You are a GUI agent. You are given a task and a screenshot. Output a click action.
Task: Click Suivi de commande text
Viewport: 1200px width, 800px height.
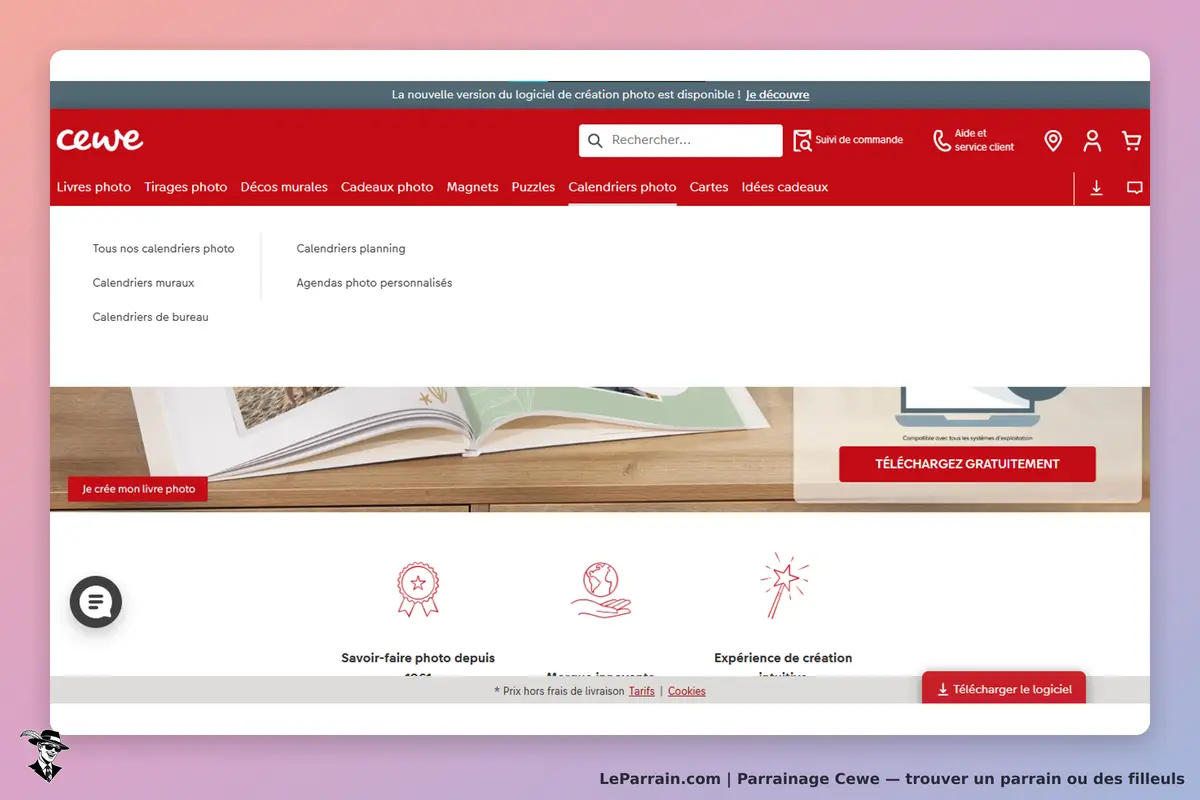coord(859,140)
